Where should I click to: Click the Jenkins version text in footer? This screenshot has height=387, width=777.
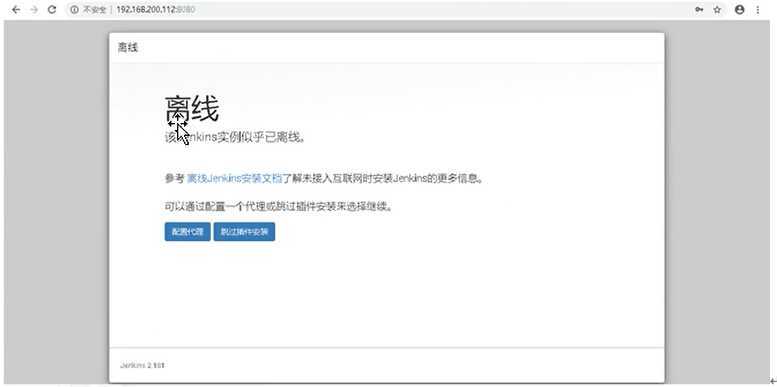(142, 365)
